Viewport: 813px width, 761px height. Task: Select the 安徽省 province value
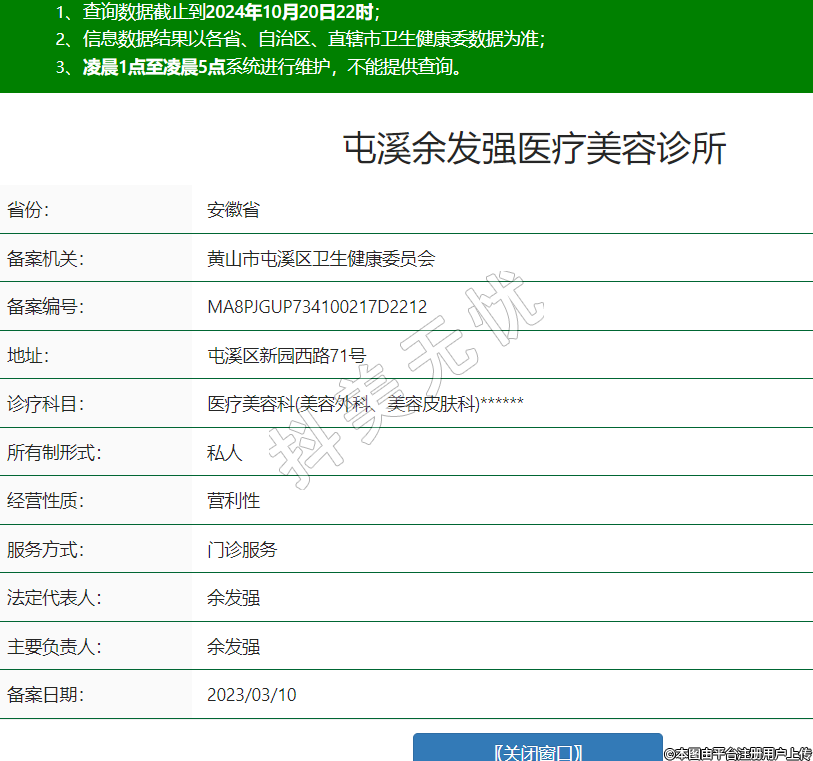pyautogui.click(x=233, y=210)
